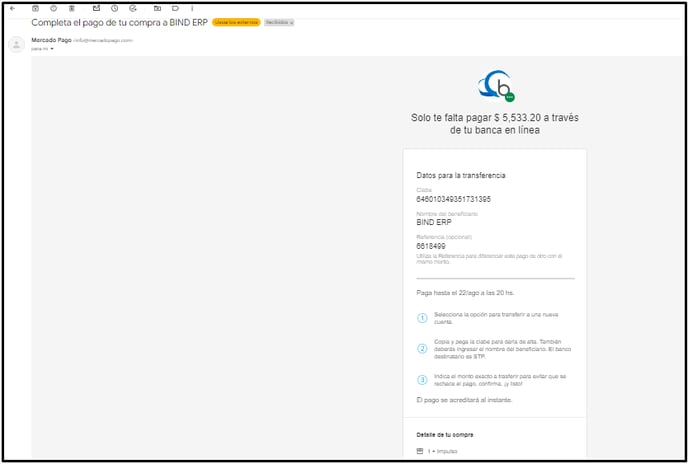Click the 'Detalle de tu compra' heading

[444, 435]
